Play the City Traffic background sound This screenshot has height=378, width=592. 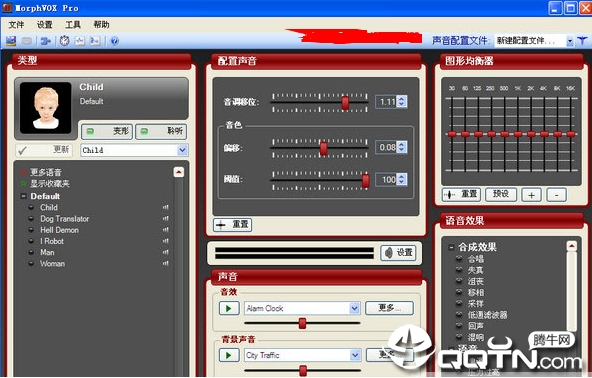coord(229,355)
